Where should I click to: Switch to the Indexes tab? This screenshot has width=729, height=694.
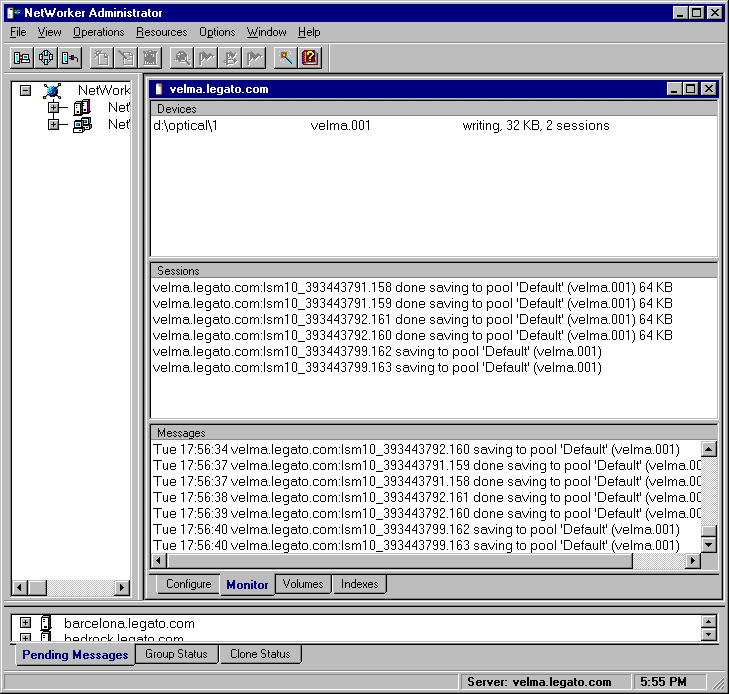[359, 584]
